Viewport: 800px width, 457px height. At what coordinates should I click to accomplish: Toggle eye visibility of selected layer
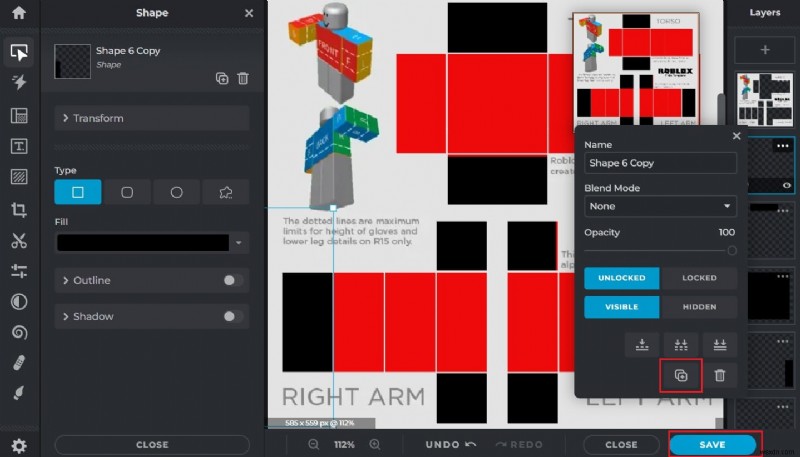tap(787, 186)
